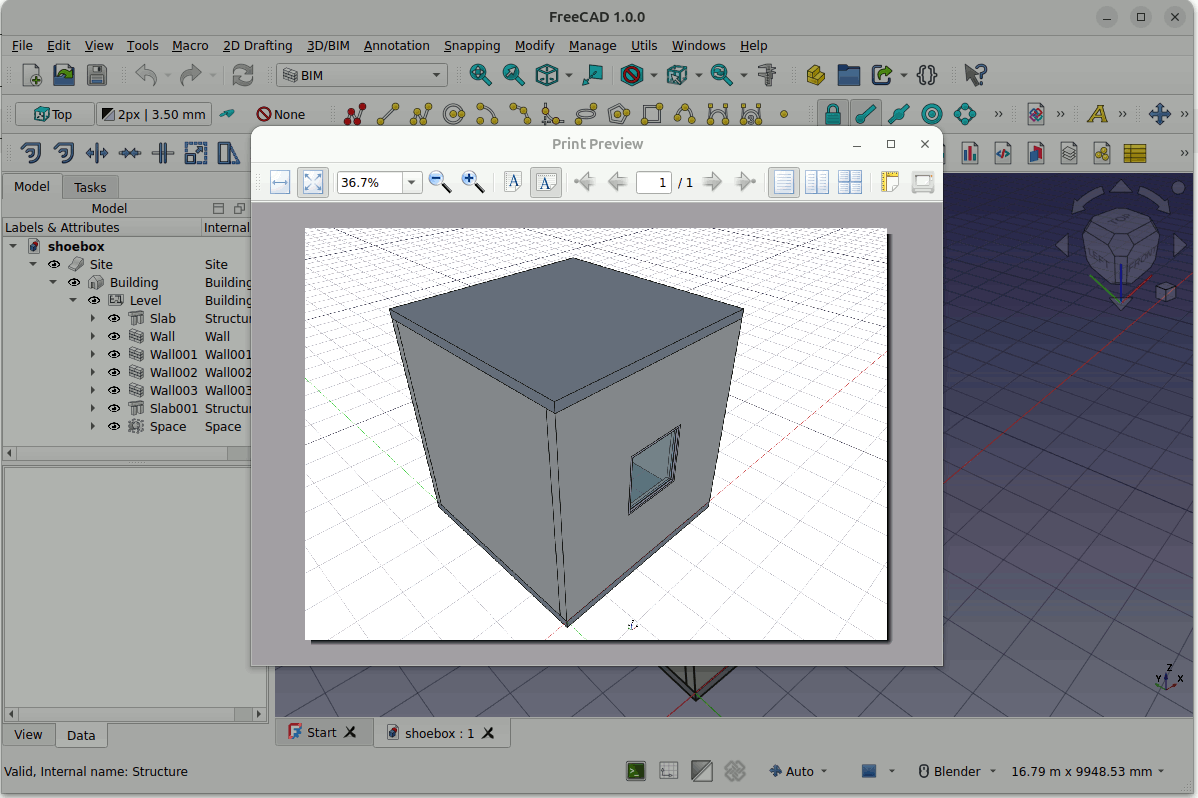This screenshot has width=1198, height=798.
Task: Show overview of all pages
Action: 850,182
